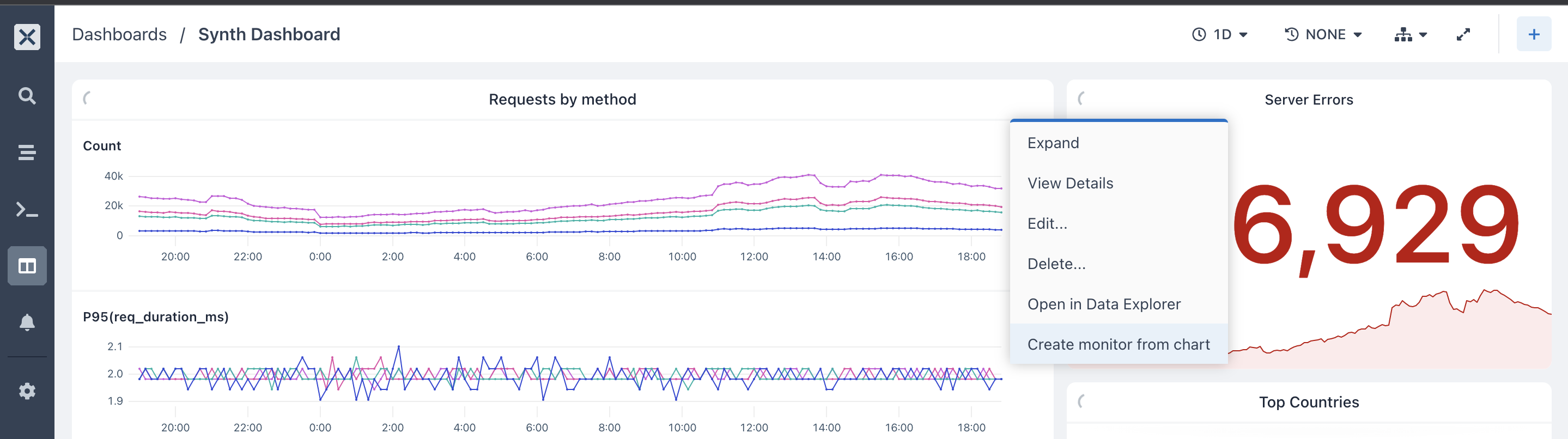Screen dimensions: 1568x439
Task: Open the settings gear icon
Action: (27, 391)
